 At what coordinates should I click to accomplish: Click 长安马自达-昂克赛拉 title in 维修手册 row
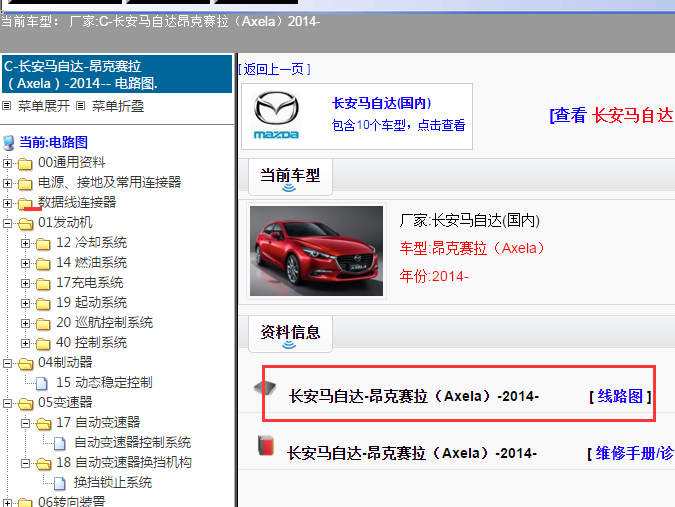[x=412, y=453]
